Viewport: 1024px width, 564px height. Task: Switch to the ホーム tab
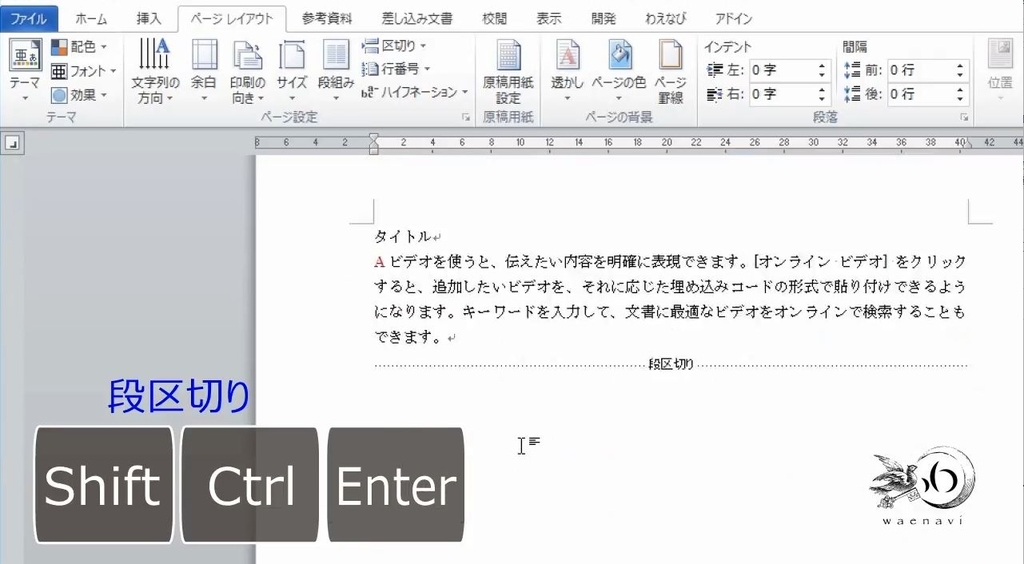point(91,18)
